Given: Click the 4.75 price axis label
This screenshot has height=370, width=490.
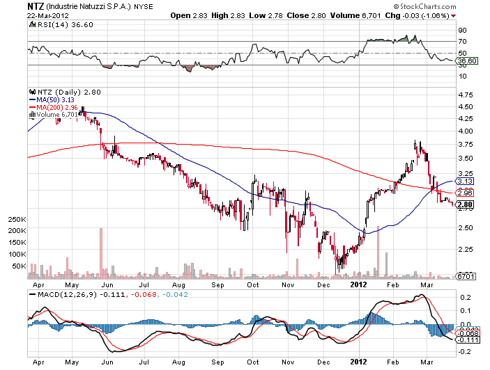Looking at the screenshot, I should 465,95.
